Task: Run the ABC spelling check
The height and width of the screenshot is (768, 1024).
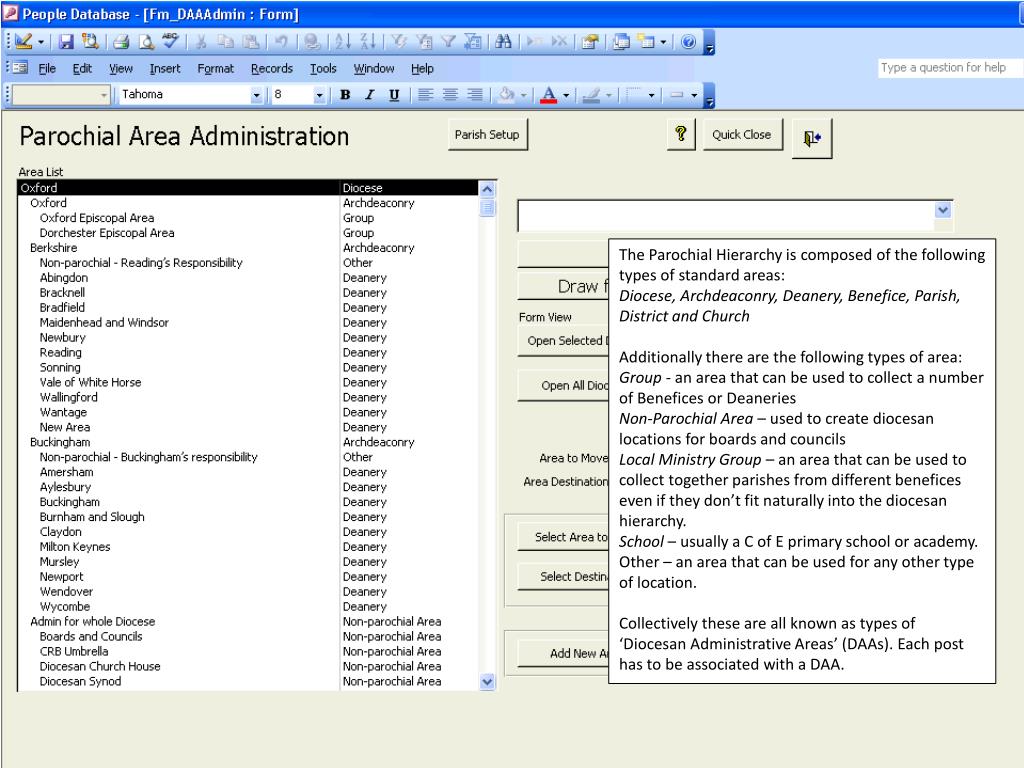Action: click(170, 42)
